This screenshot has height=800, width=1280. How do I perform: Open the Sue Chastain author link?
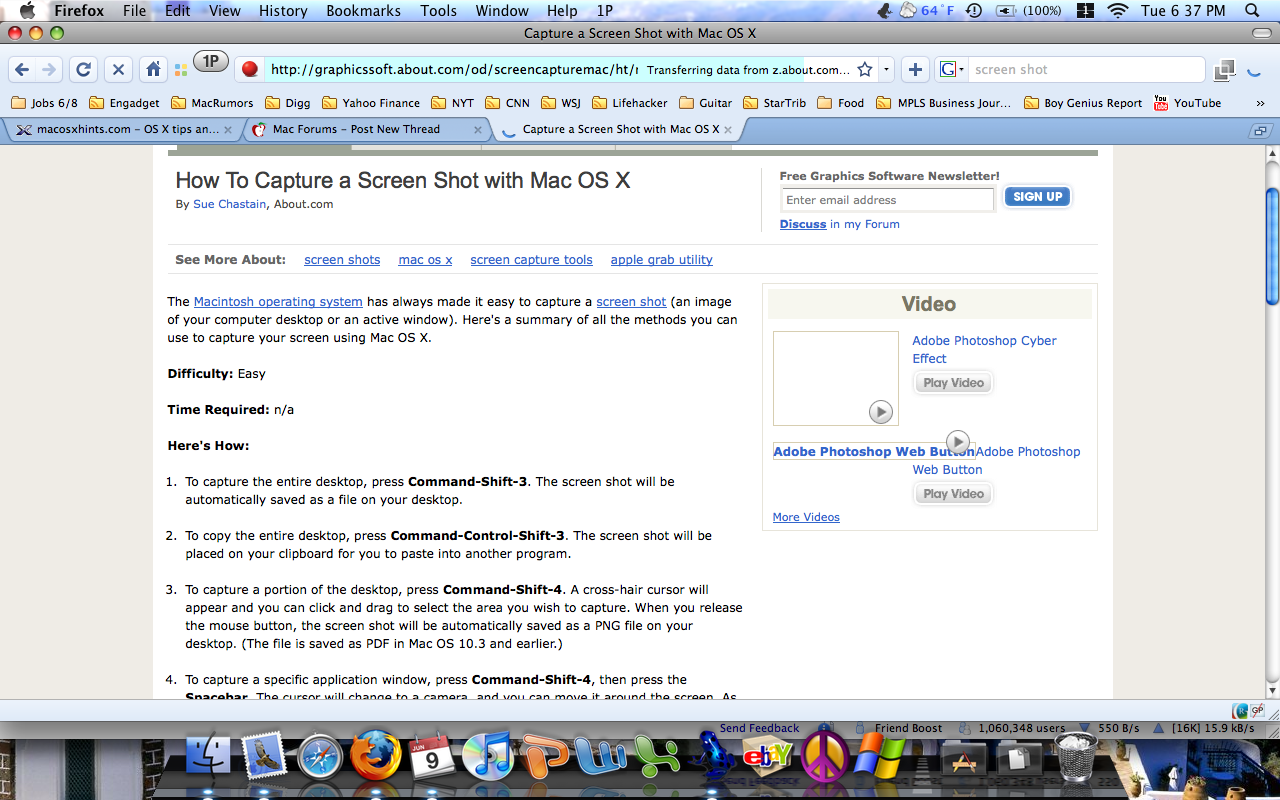229,204
